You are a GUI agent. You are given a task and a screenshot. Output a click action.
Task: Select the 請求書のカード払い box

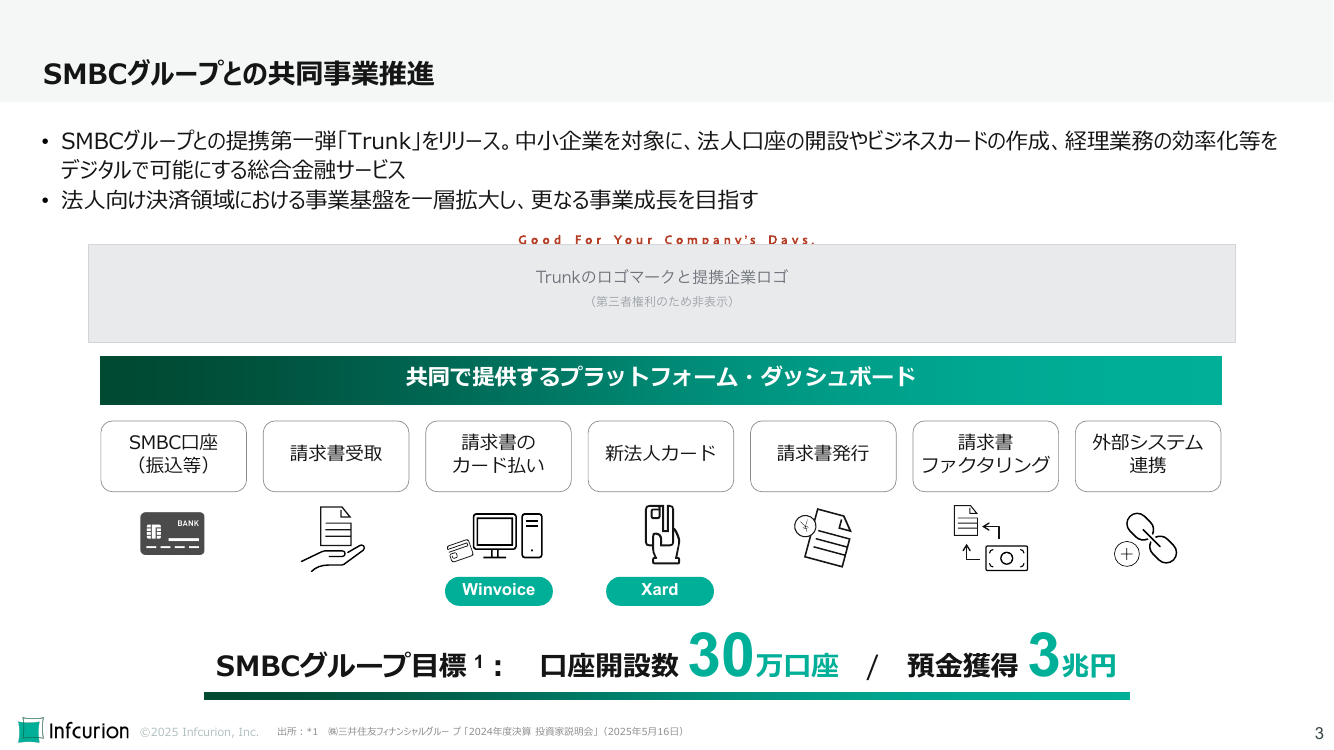point(498,456)
